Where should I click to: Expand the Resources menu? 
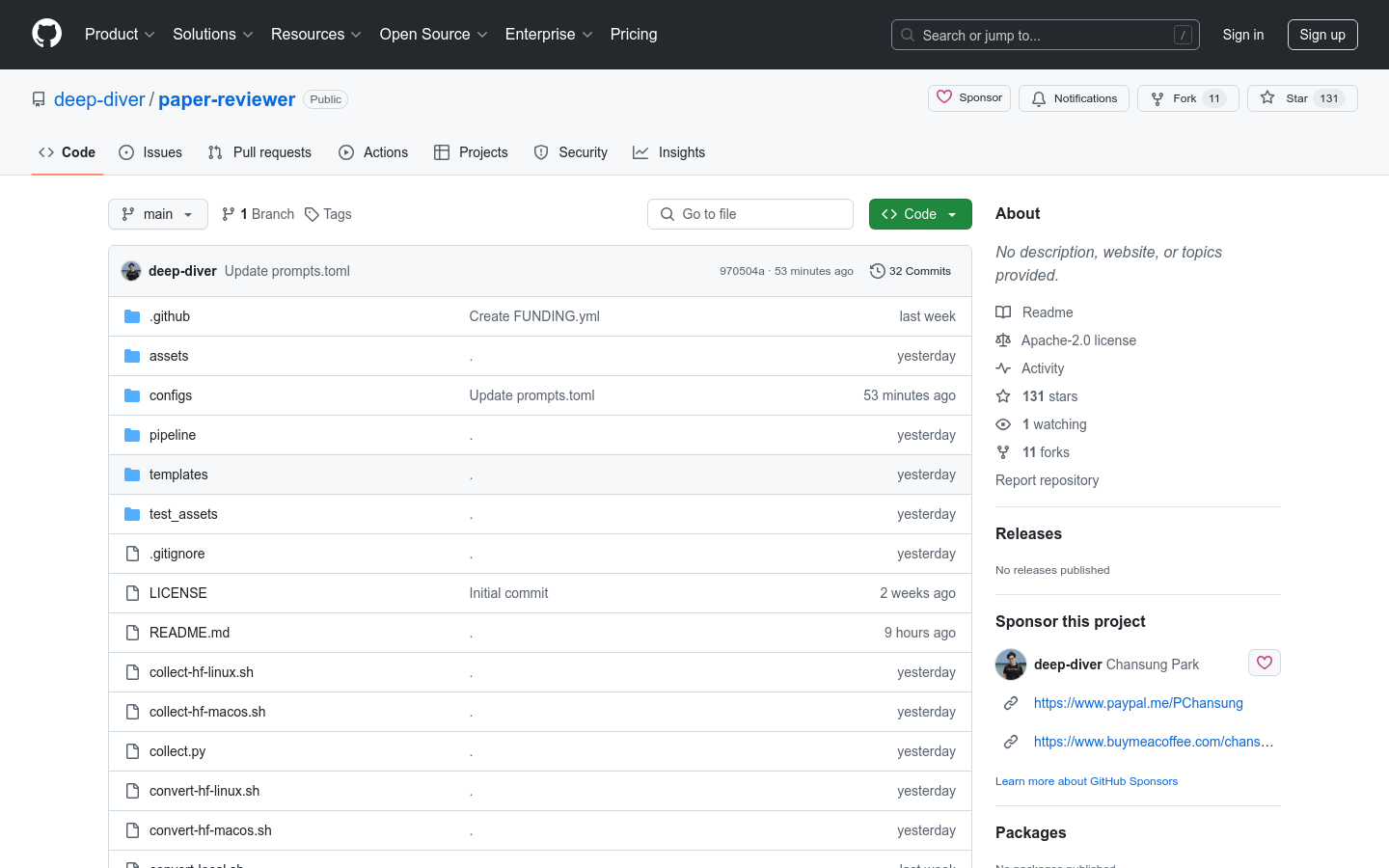316,34
